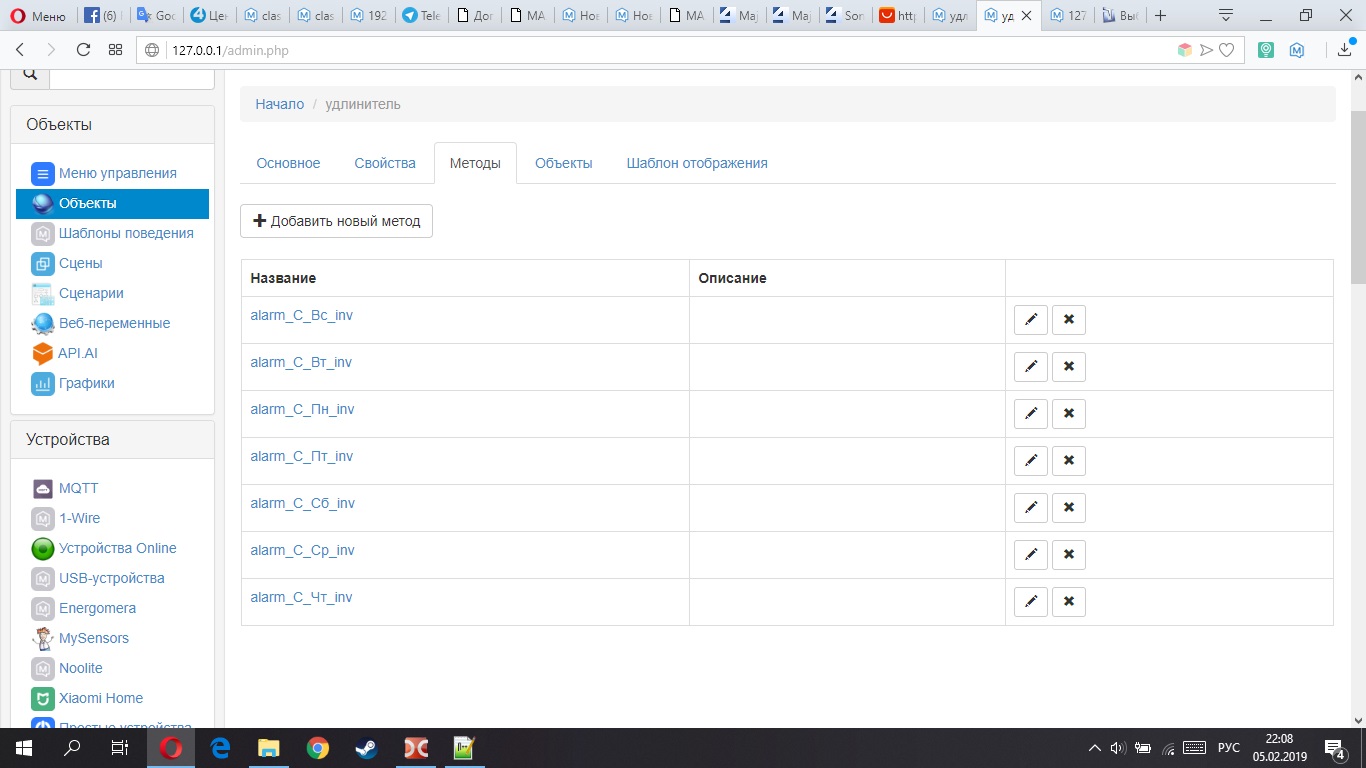
Task: Click Добавить новый метод button
Action: pyautogui.click(x=336, y=221)
